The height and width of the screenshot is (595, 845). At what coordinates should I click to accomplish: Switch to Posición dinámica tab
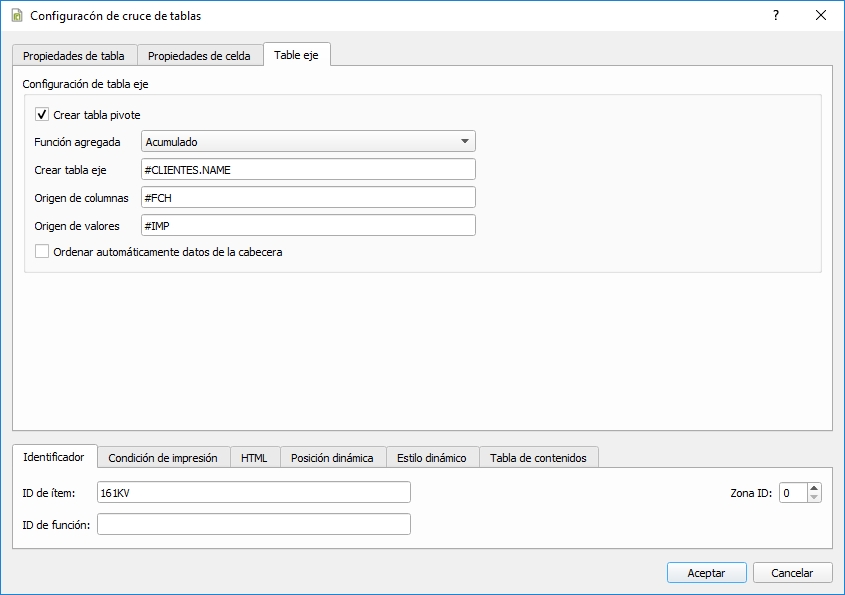[x=332, y=458]
